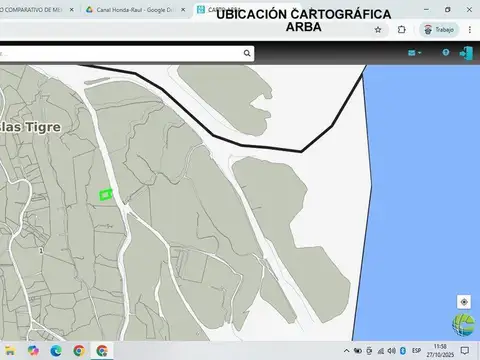The width and height of the screenshot is (480, 360).
Task: Open the envelope contact dropdown in map header
Action: coord(414,53)
